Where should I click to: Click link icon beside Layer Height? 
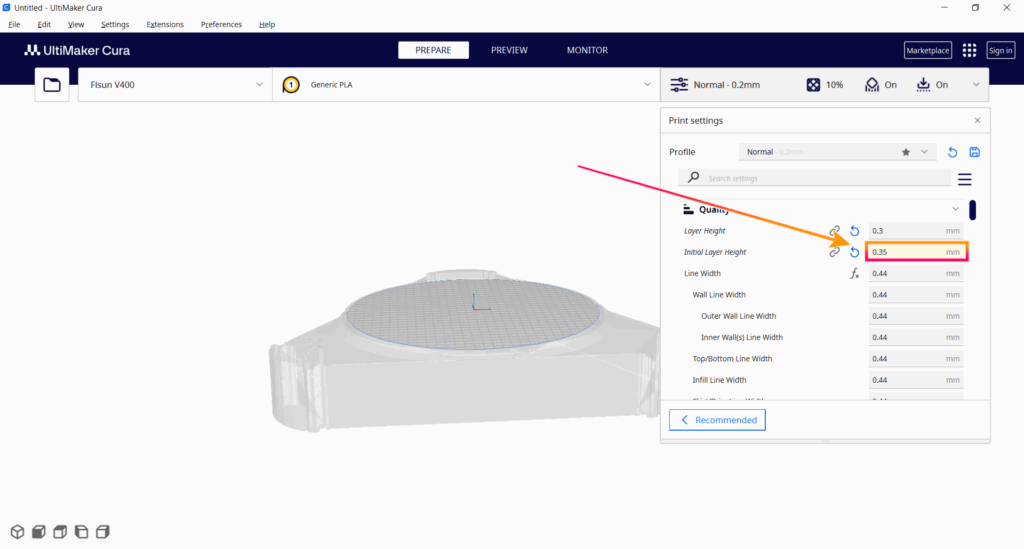[x=834, y=231]
